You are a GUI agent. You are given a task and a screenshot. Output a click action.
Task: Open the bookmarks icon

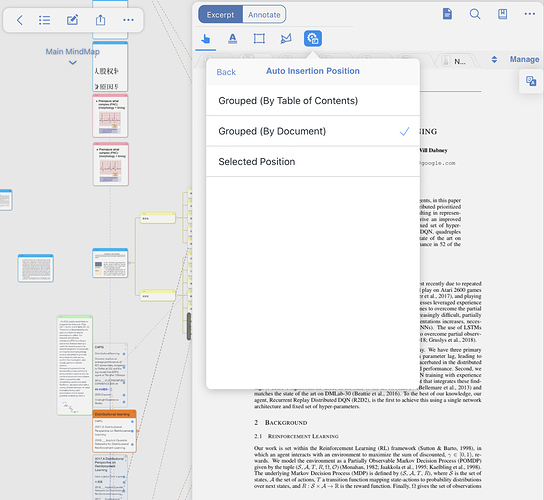pos(502,14)
